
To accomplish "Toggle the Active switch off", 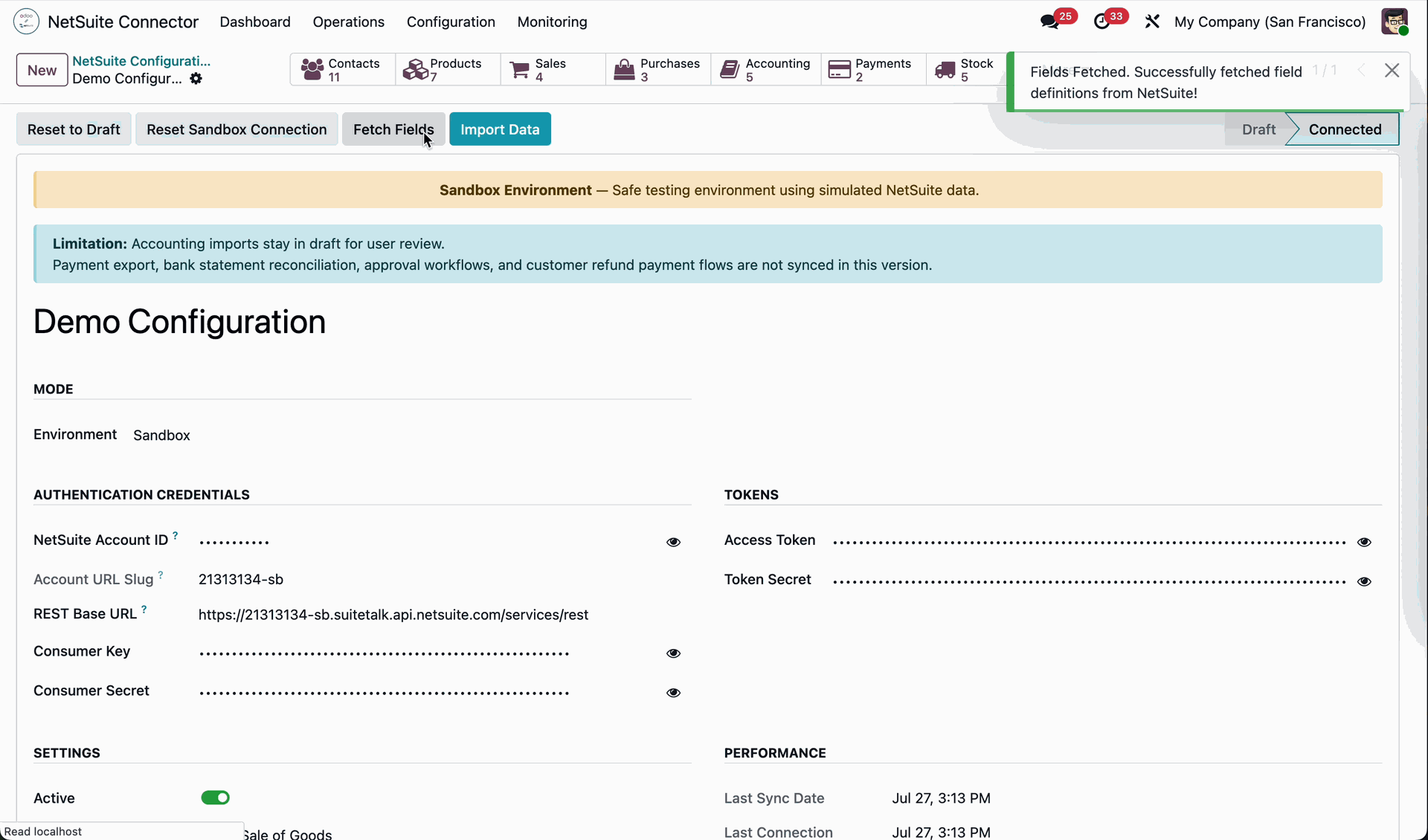I will pos(216,798).
